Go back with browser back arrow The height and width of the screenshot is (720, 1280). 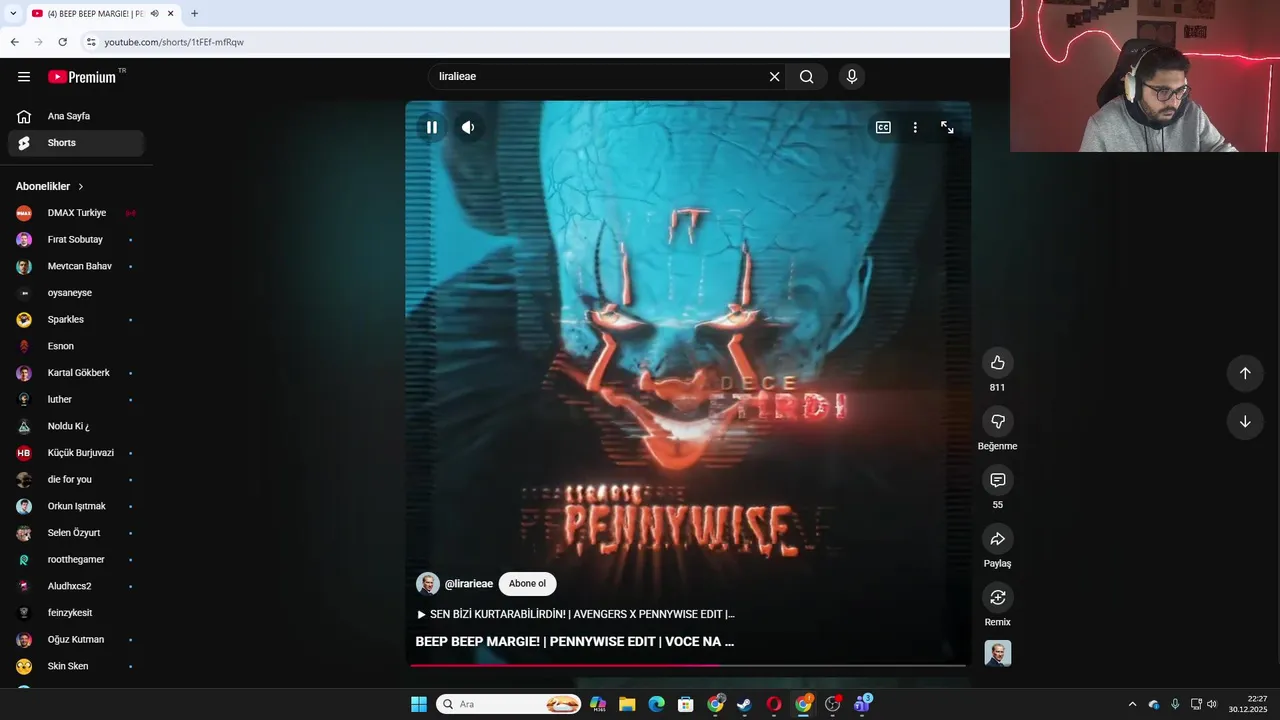pos(14,42)
